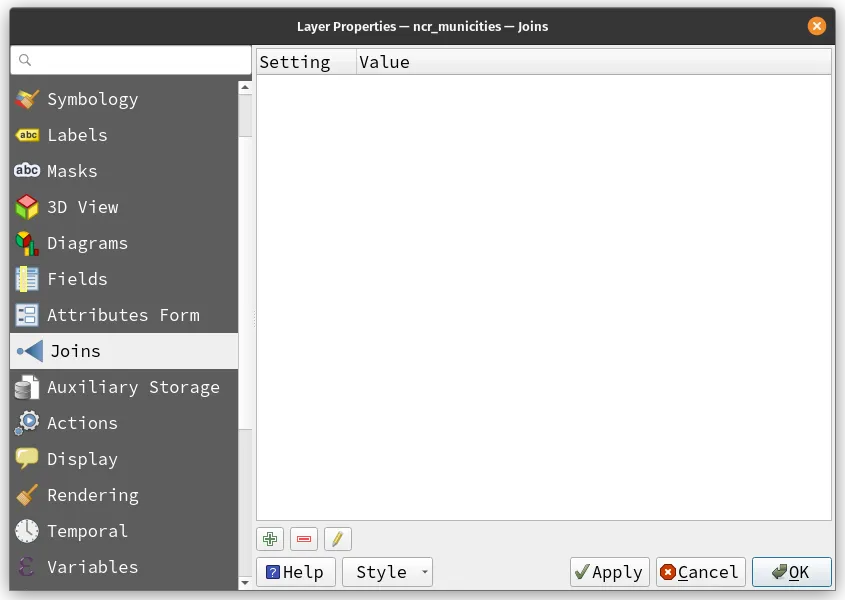845x600 pixels.
Task: Select the Diagrams chart icon
Action: (28, 242)
